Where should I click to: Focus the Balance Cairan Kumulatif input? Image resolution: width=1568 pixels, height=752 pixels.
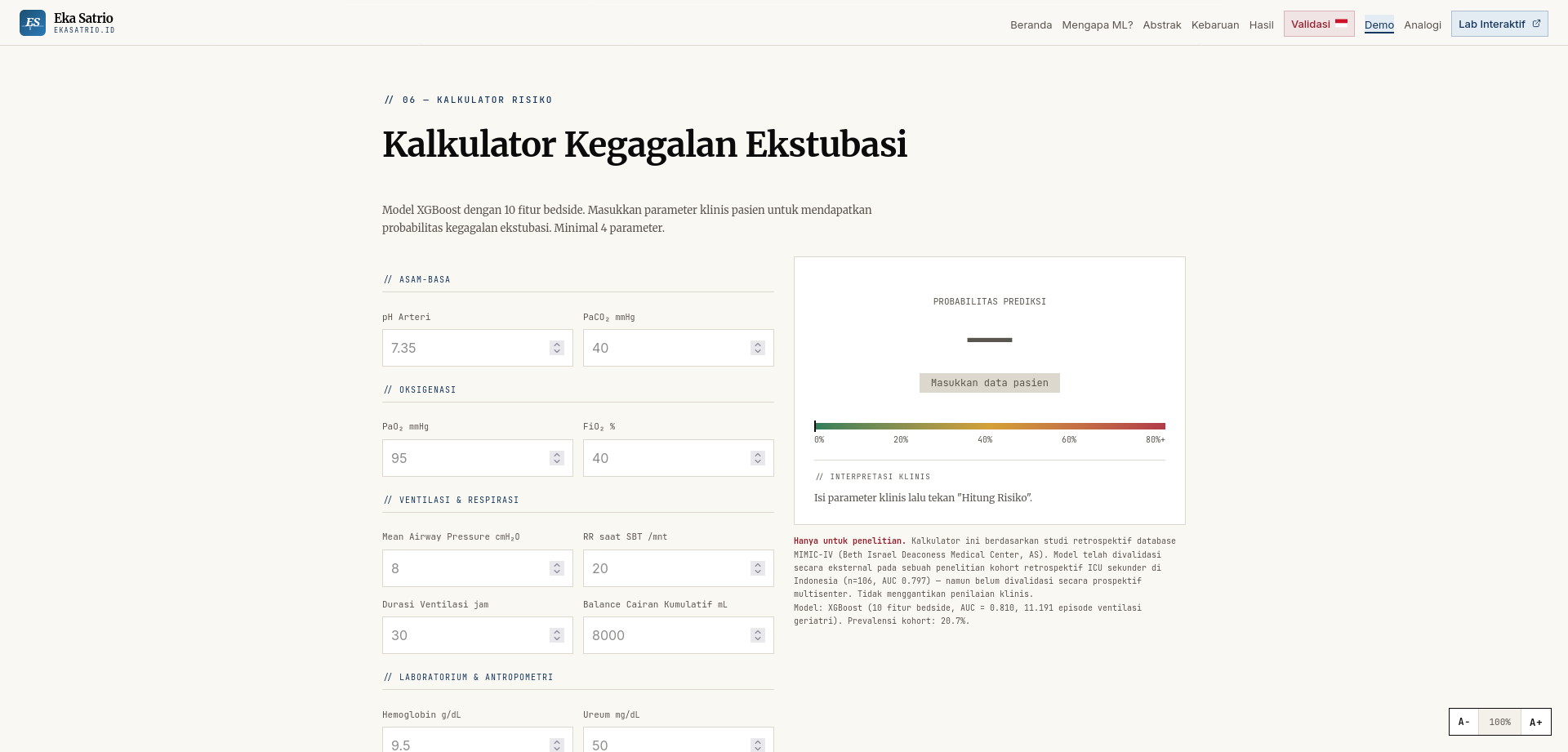679,635
